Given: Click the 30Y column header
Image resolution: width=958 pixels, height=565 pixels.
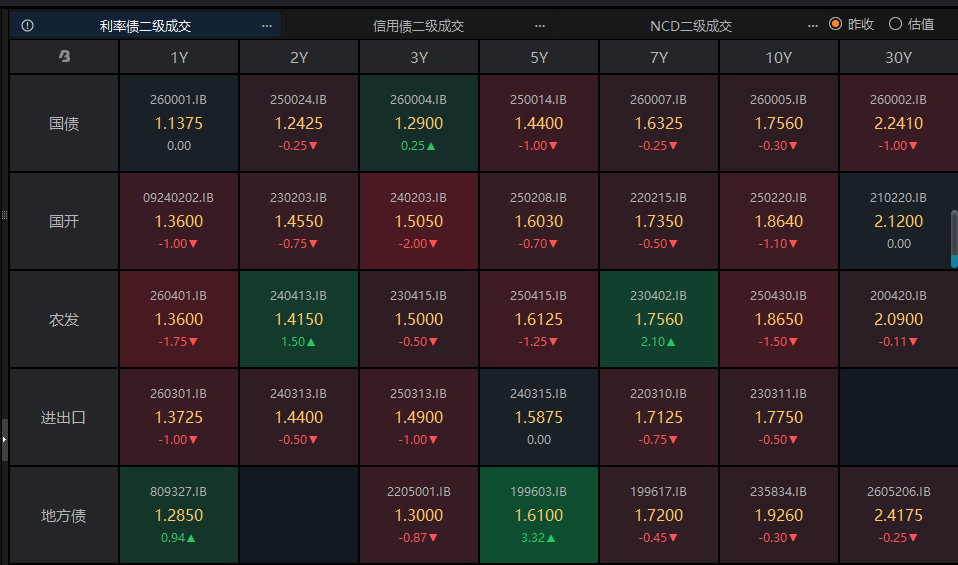Looking at the screenshot, I should 899,57.
